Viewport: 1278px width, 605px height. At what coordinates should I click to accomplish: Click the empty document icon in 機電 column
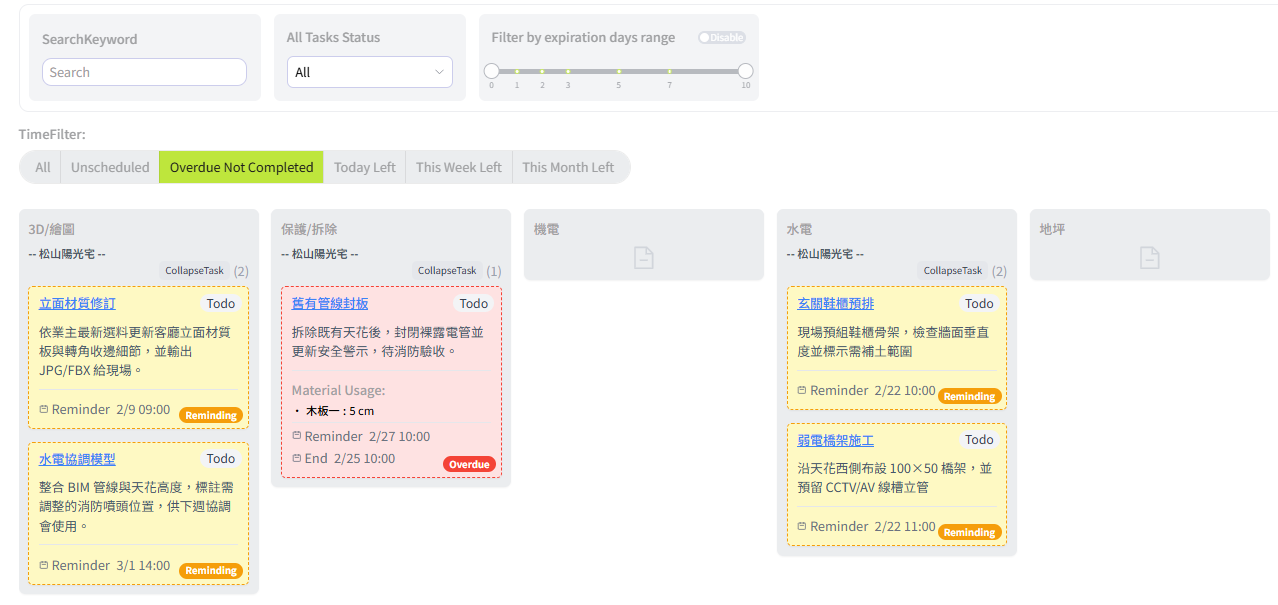(644, 258)
